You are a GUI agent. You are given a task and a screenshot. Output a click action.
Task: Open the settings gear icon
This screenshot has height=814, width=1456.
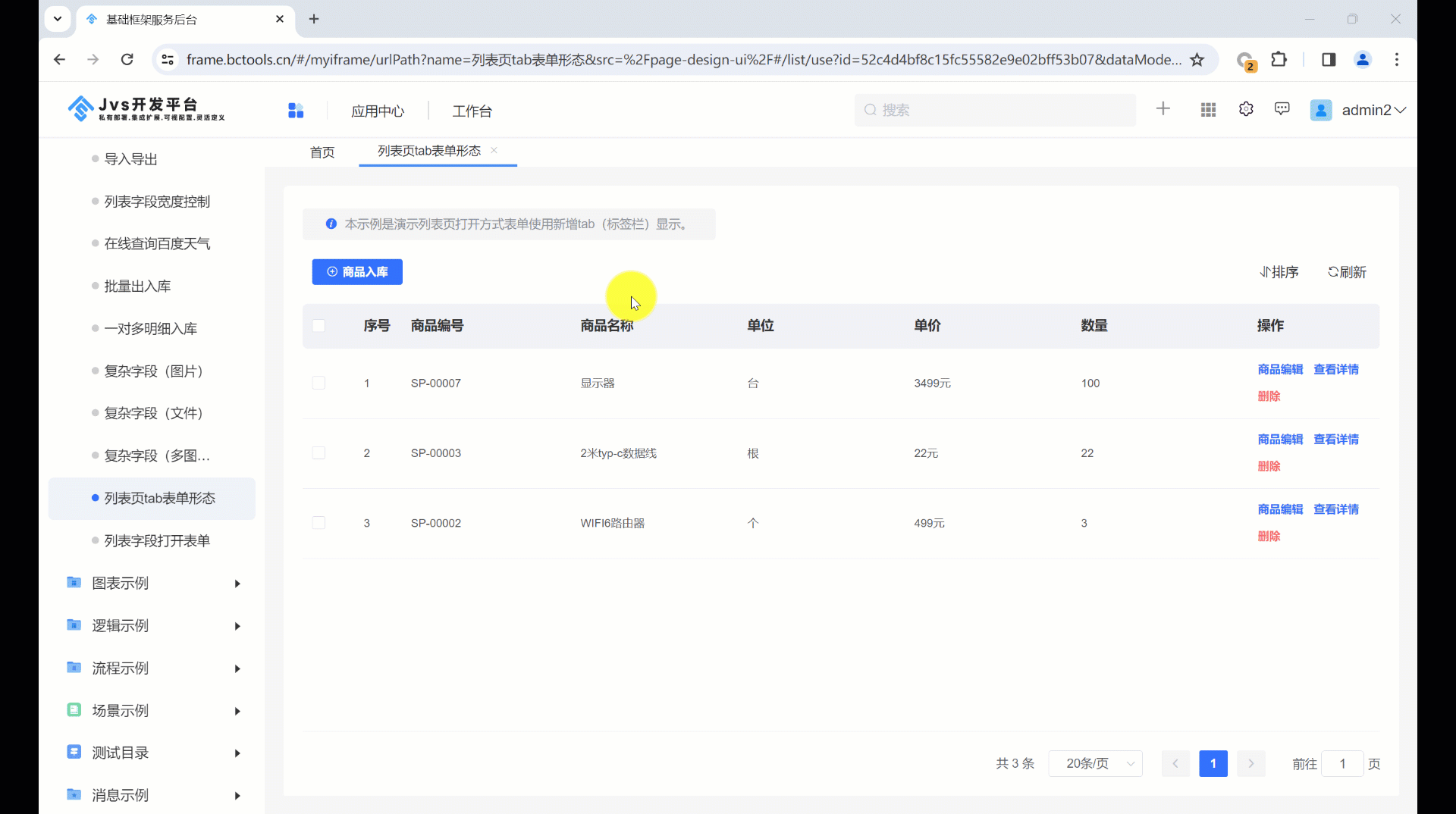[1246, 109]
